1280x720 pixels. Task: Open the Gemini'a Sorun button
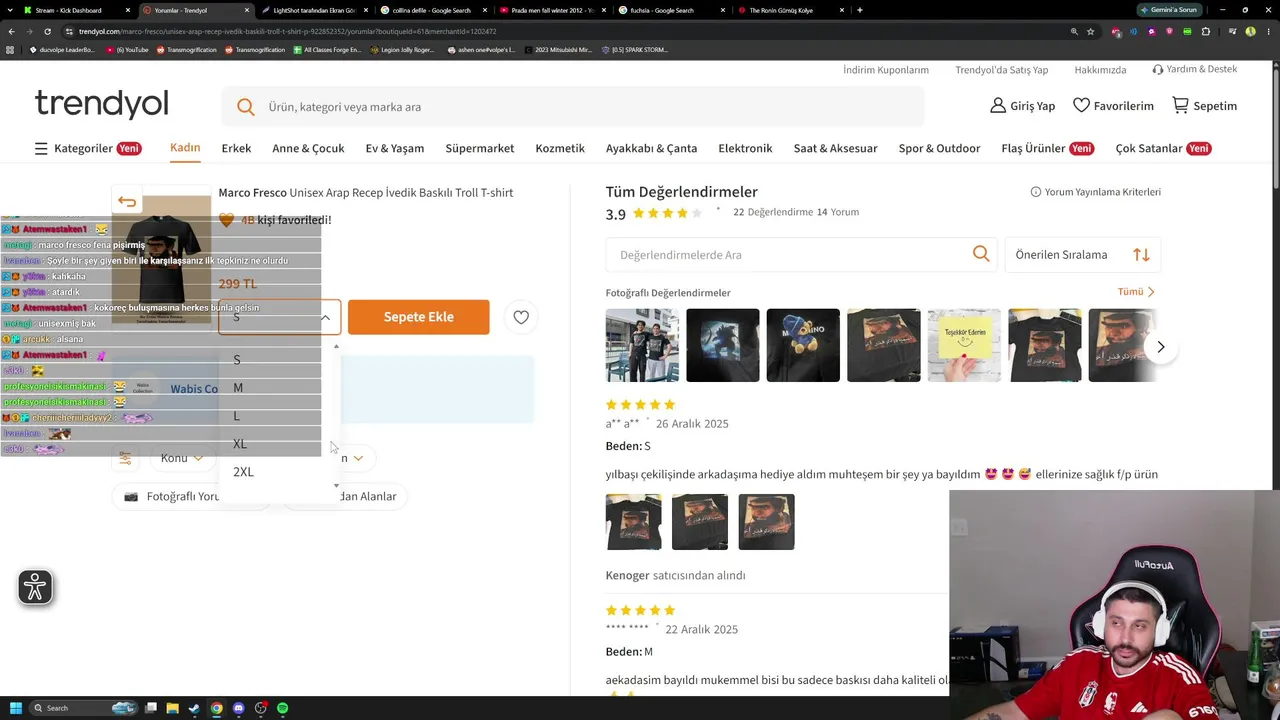[x=1169, y=10]
